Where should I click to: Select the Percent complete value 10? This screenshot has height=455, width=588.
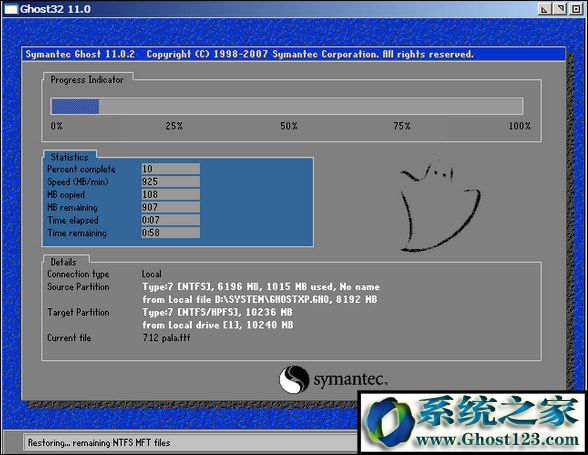(x=171, y=169)
